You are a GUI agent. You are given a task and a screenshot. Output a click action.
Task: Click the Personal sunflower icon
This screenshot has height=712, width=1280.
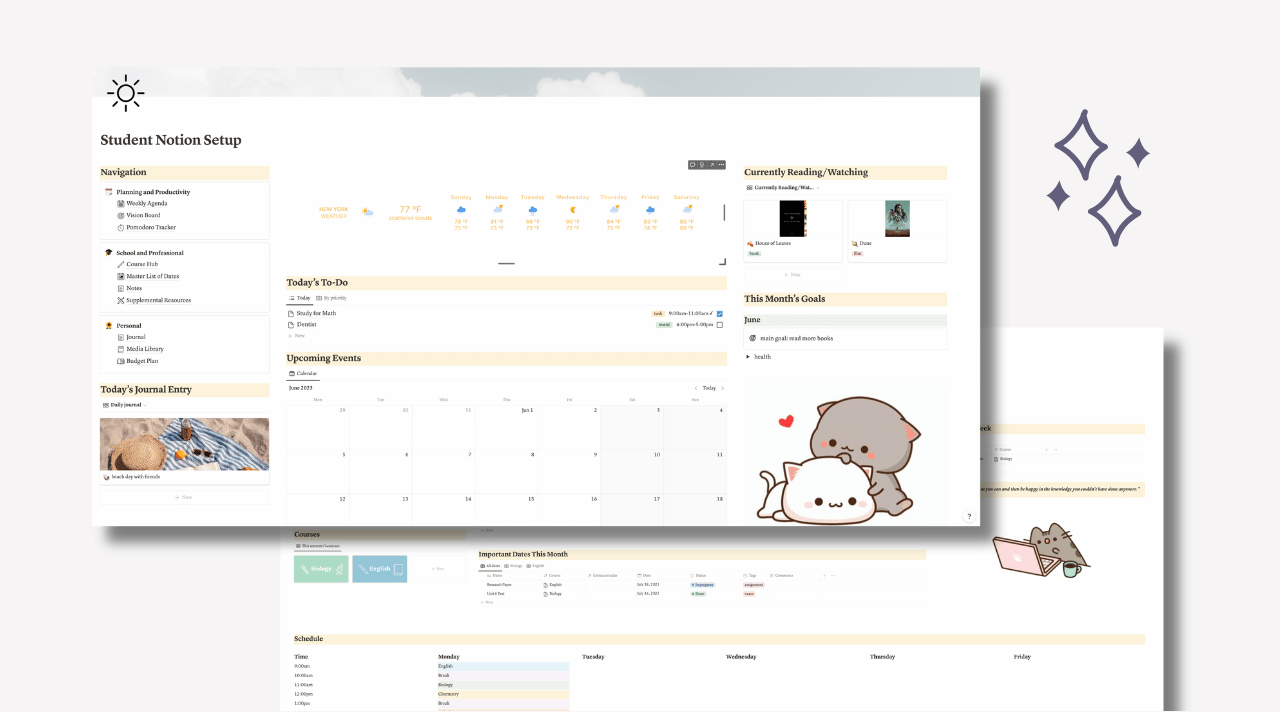coord(109,325)
